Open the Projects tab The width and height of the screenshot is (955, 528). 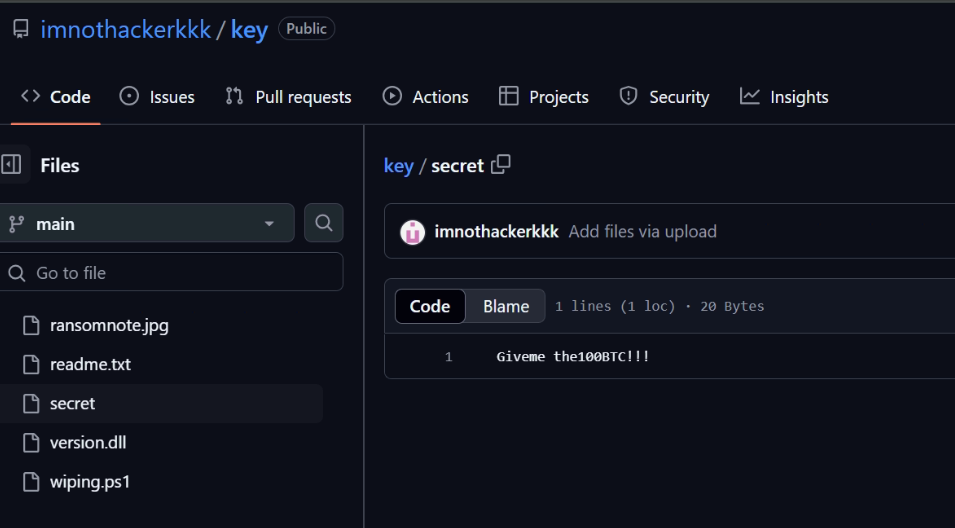tap(543, 97)
